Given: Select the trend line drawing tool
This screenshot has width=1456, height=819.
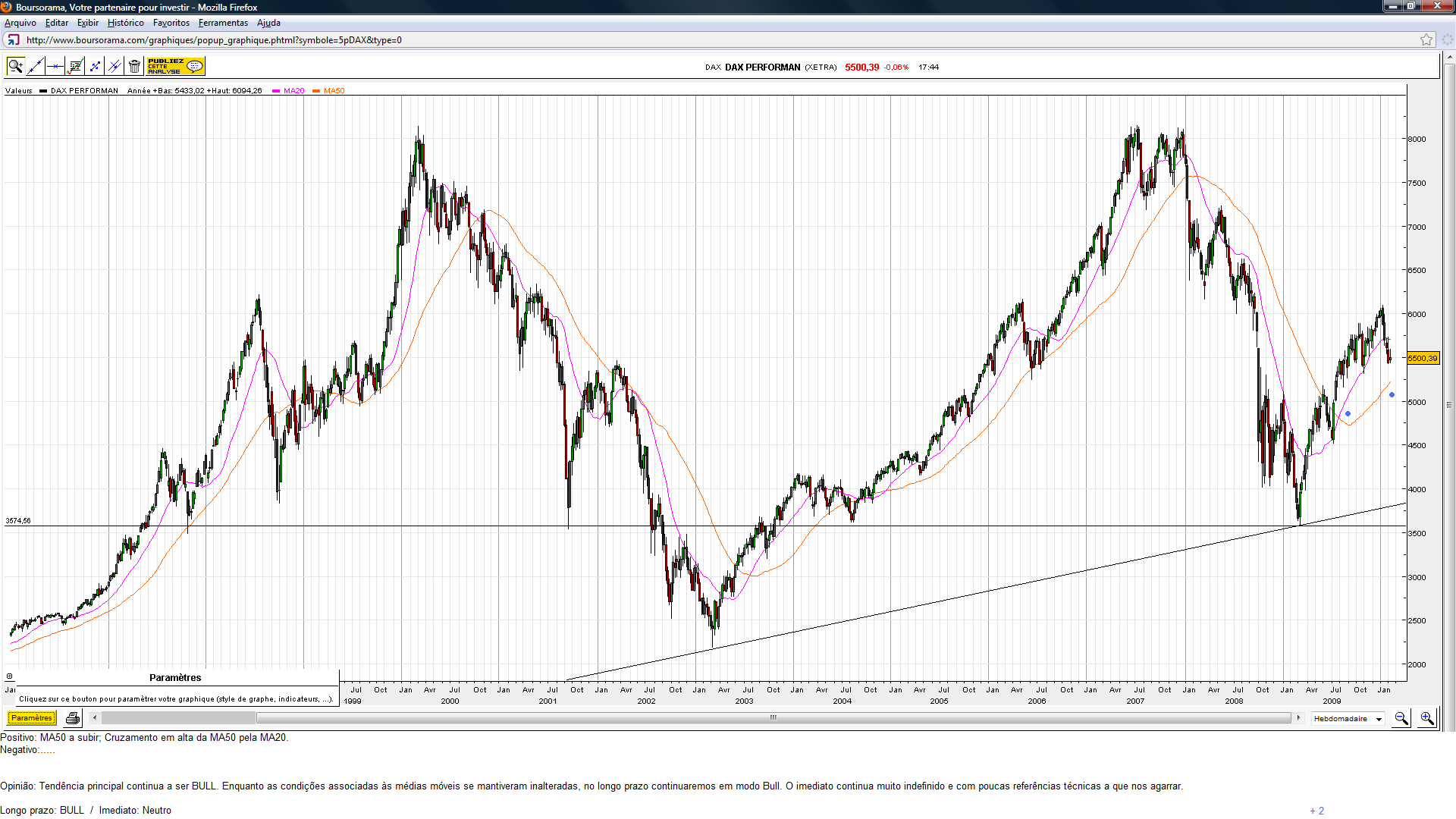Looking at the screenshot, I should (x=35, y=67).
